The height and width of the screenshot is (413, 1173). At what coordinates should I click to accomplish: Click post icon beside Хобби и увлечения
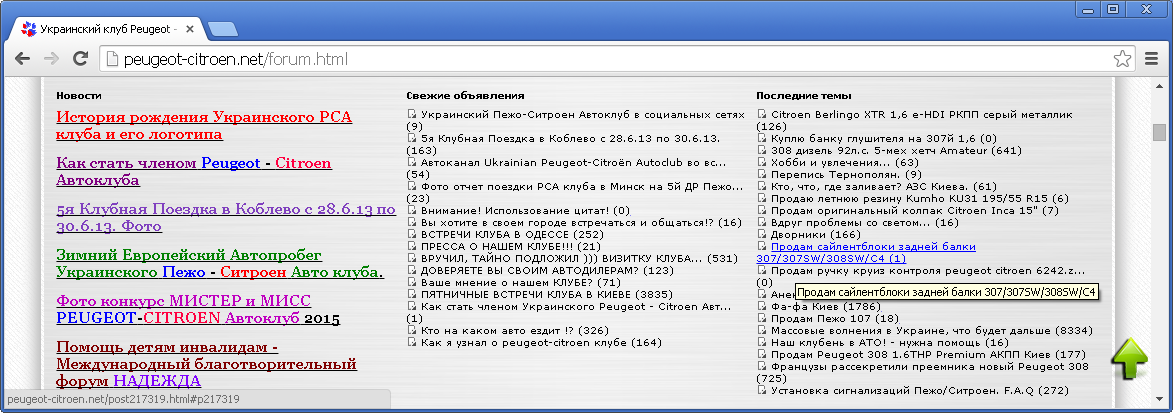click(x=762, y=162)
